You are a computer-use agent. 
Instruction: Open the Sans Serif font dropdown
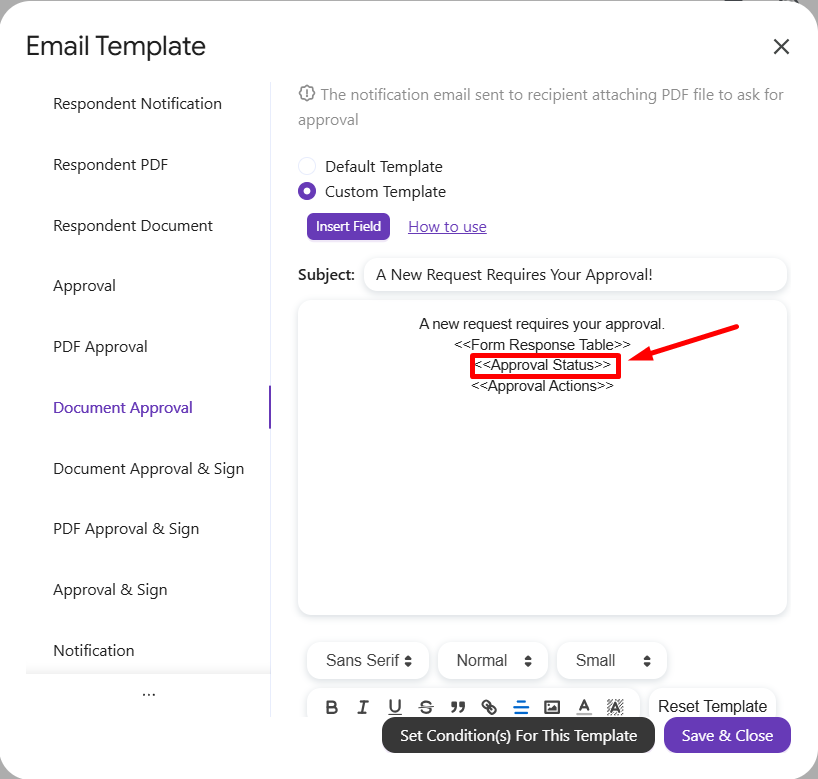368,661
